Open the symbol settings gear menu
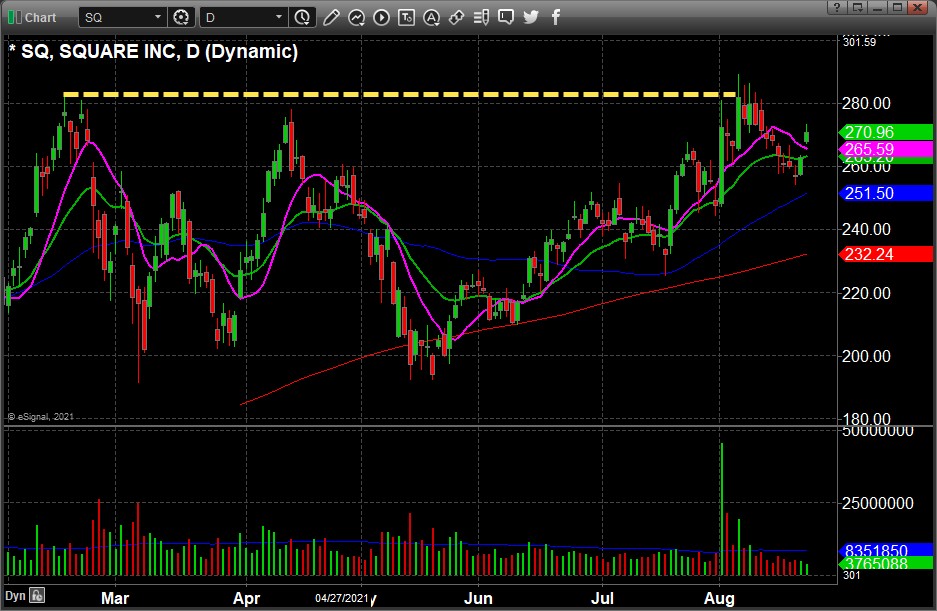The height and width of the screenshot is (611, 937). click(x=181, y=17)
